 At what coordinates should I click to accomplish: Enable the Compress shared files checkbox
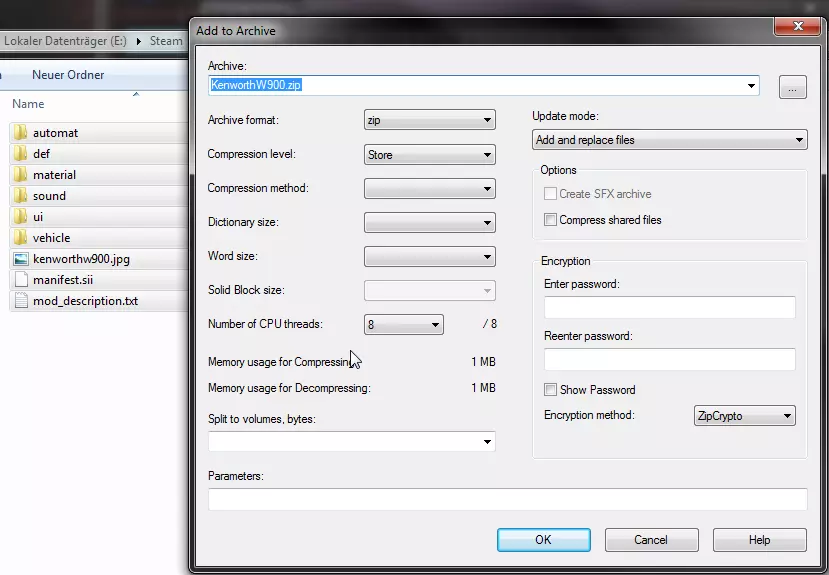[x=550, y=220]
